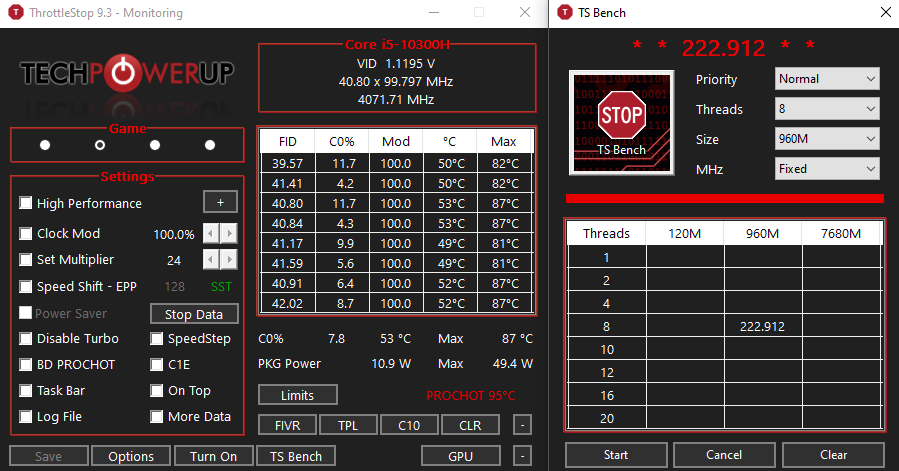This screenshot has height=471, width=899.
Task: Start the TS Bench benchmark
Action: click(616, 454)
